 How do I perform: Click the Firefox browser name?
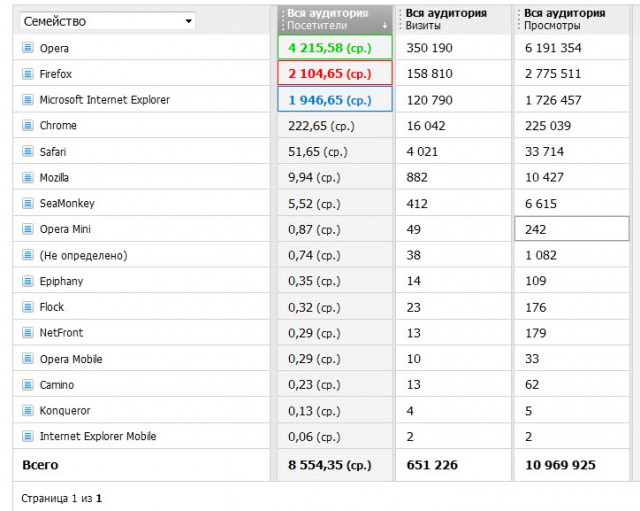56,74
